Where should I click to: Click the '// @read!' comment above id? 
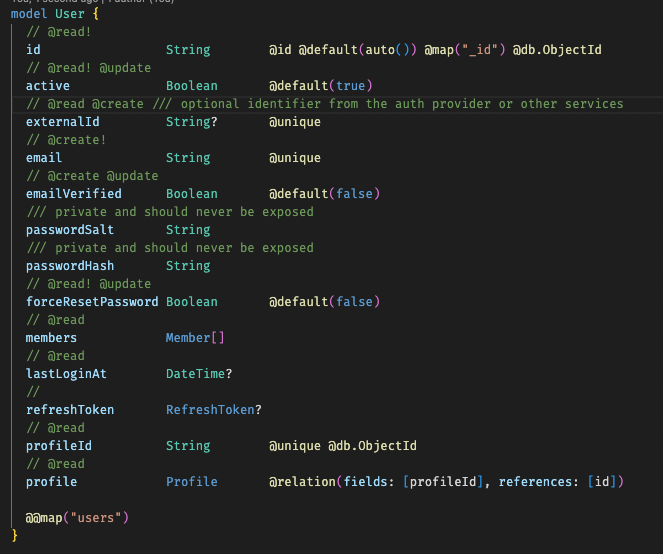59,32
